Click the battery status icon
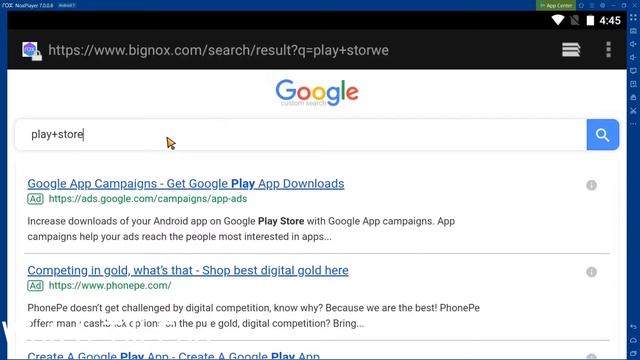The image size is (640, 360). (590, 20)
